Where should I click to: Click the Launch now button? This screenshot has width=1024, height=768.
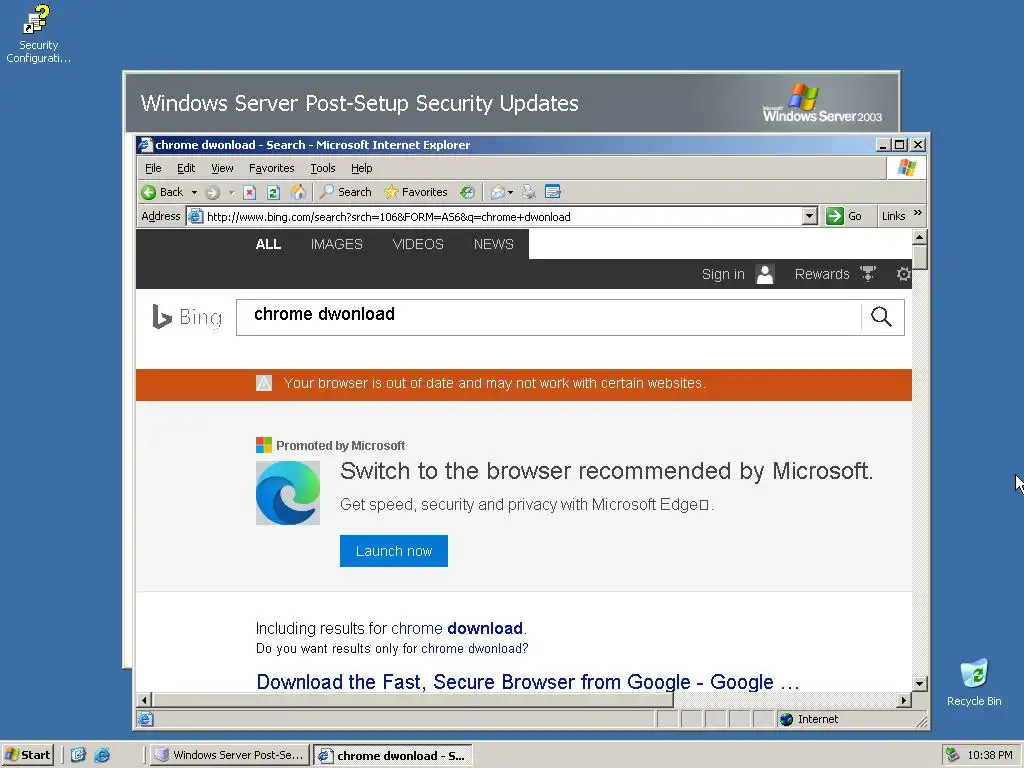pos(394,551)
